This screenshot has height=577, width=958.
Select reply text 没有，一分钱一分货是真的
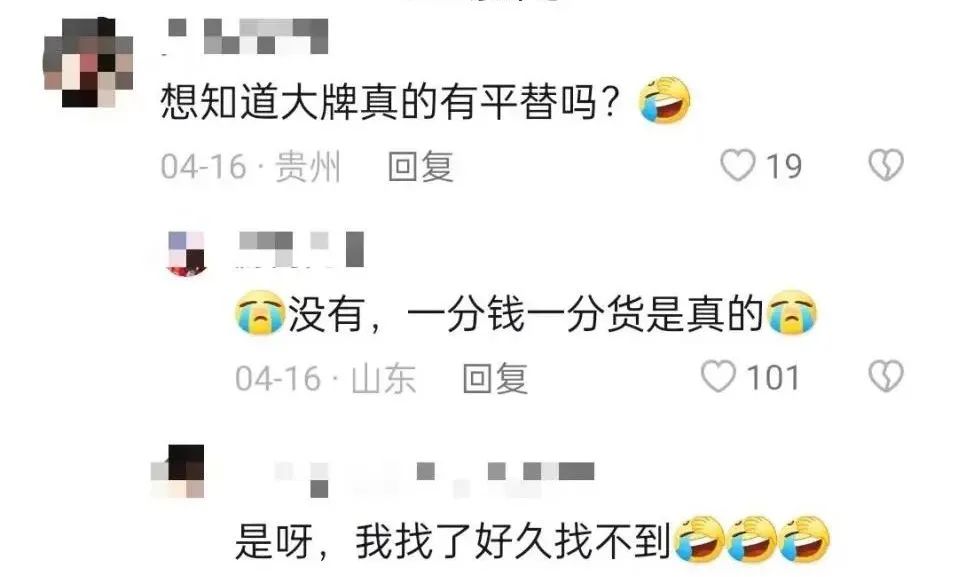[525, 314]
